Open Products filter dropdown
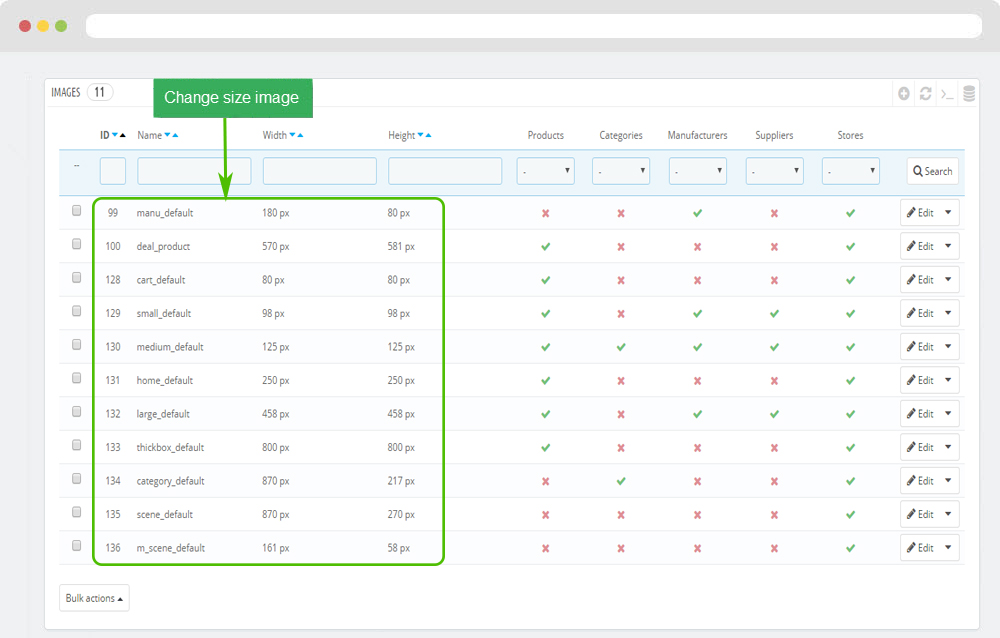The height and width of the screenshot is (638, 1000). [545, 171]
